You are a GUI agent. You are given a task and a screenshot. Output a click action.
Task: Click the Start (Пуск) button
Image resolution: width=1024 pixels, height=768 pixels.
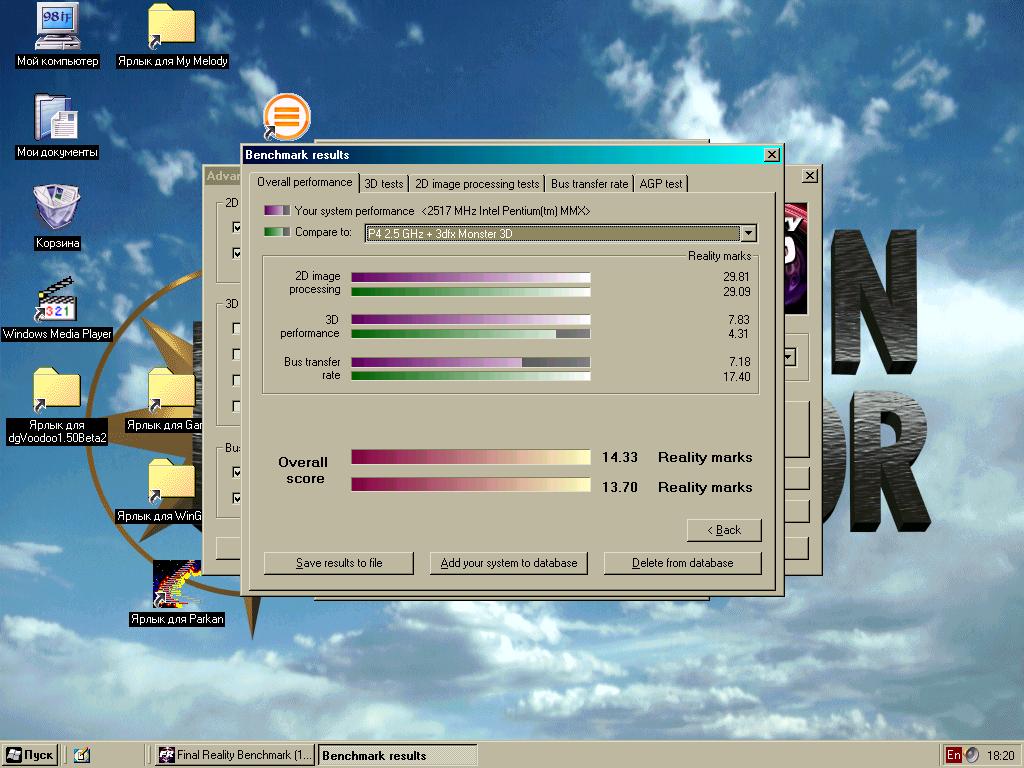coord(30,755)
